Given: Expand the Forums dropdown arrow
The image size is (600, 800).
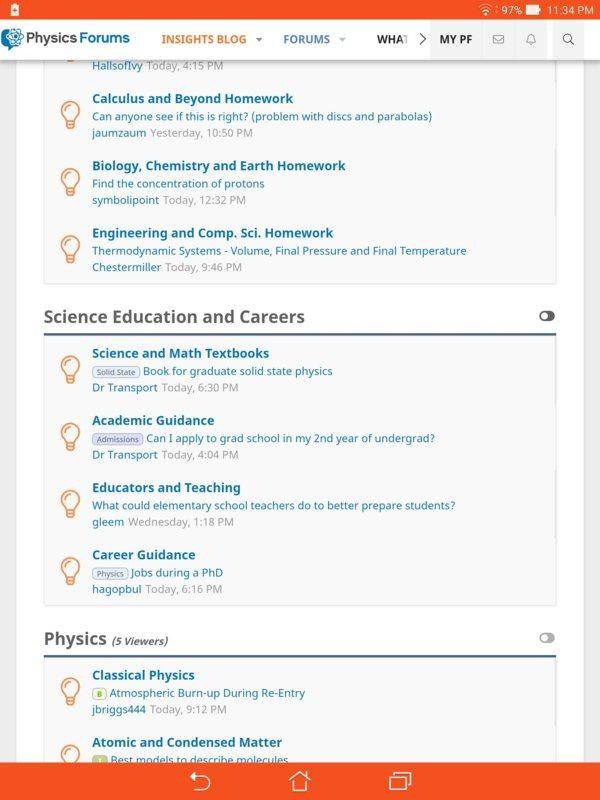Looking at the screenshot, I should 342,39.
